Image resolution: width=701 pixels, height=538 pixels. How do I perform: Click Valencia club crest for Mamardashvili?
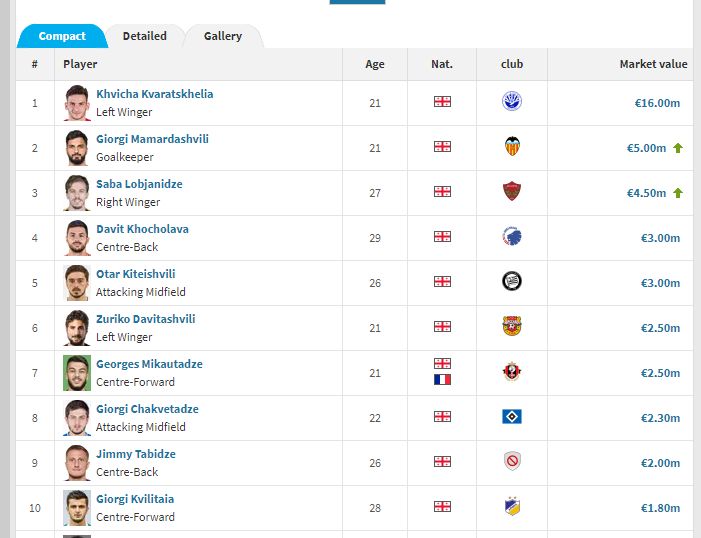click(512, 147)
